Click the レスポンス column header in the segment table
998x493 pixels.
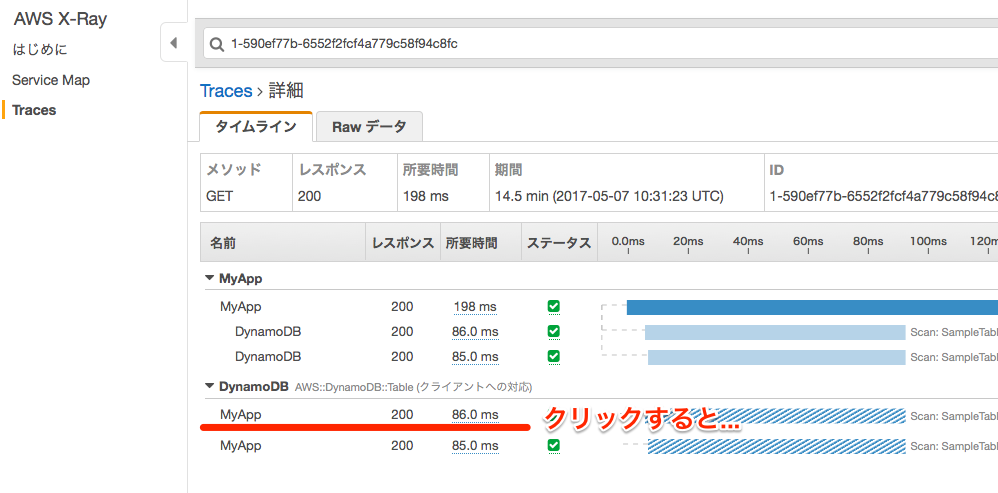tap(403, 242)
